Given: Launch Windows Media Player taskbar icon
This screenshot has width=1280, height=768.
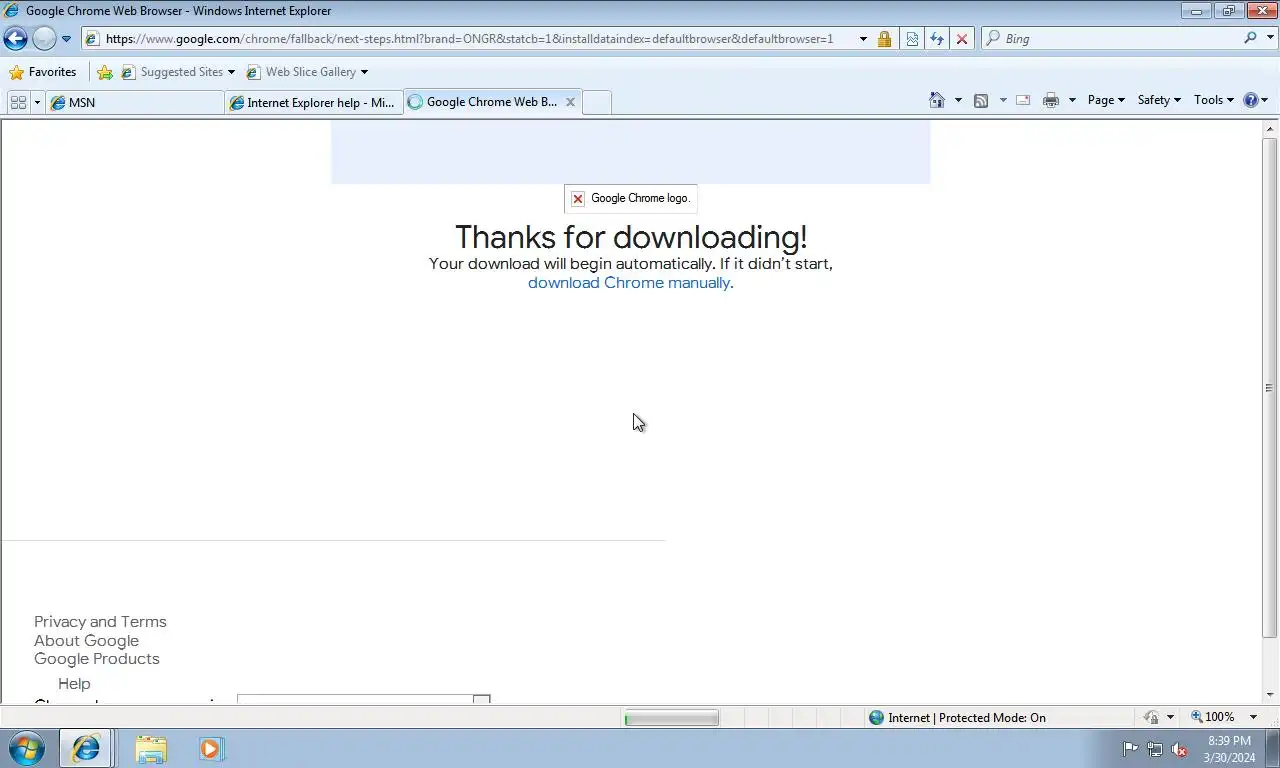Looking at the screenshot, I should point(210,748).
